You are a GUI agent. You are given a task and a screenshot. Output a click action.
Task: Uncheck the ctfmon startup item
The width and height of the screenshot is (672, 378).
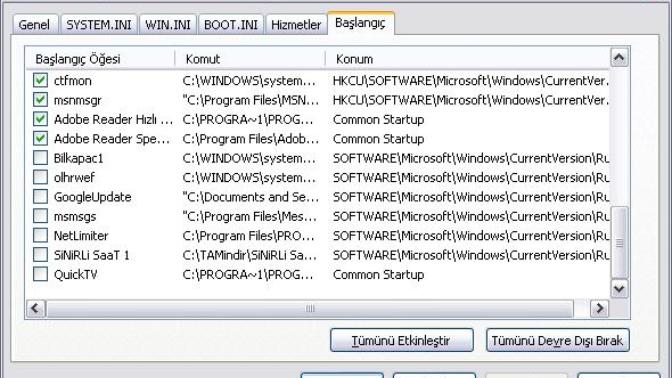point(40,80)
